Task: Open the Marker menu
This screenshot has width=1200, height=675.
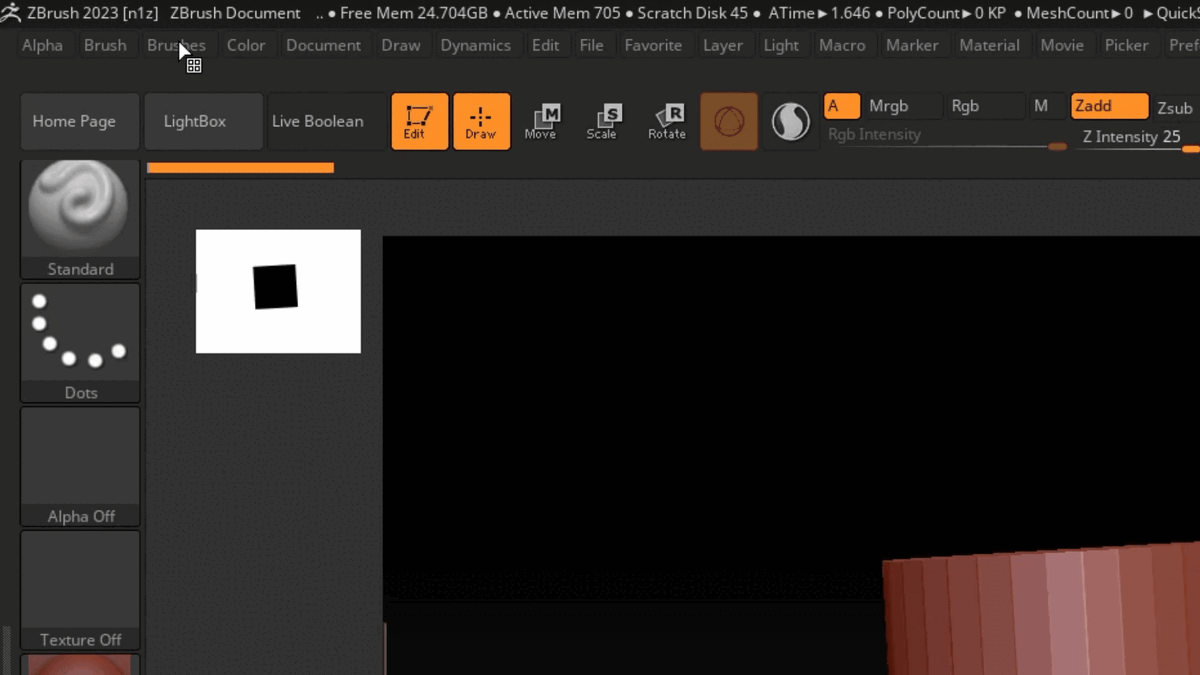Action: pyautogui.click(x=913, y=45)
